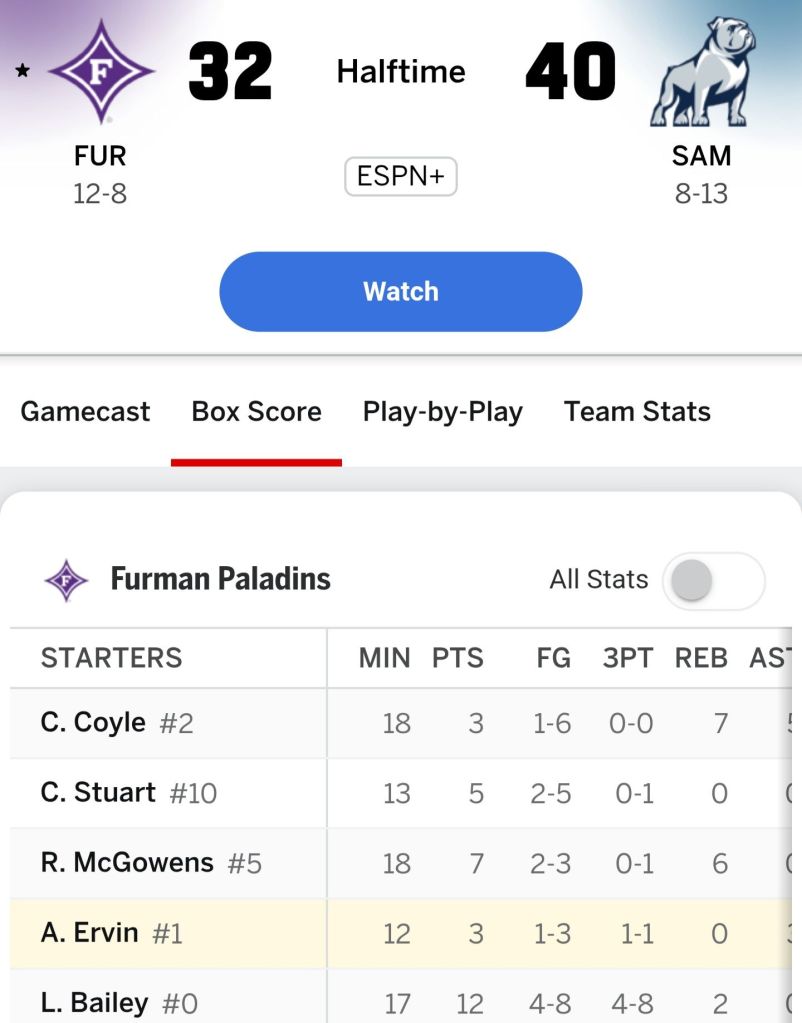Select R. McGowens player name
The height and width of the screenshot is (1023, 802).
pyautogui.click(x=127, y=862)
